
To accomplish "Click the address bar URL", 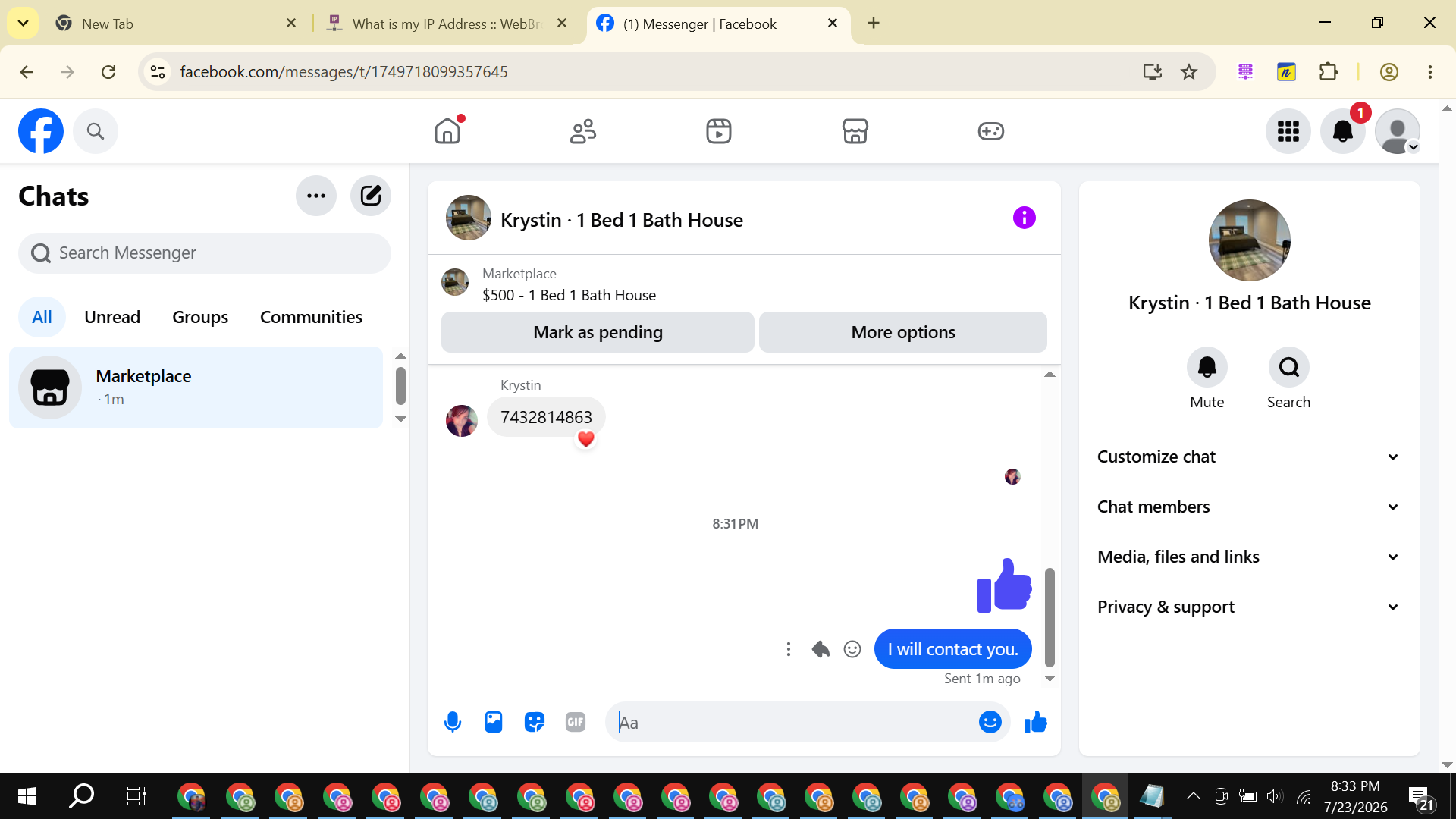I will click(x=344, y=72).
